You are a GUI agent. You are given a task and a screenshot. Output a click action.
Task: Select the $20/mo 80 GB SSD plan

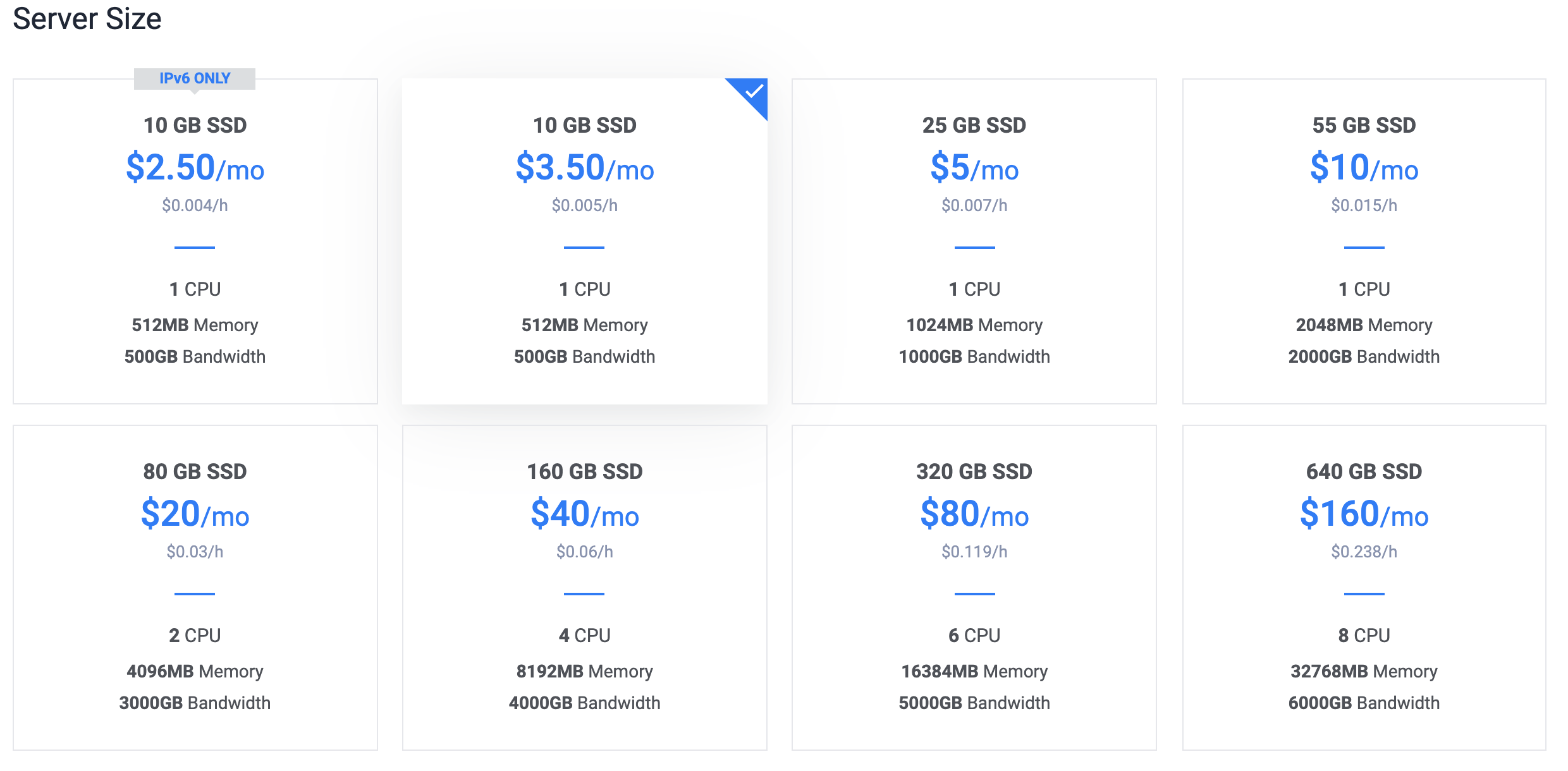tap(195, 588)
